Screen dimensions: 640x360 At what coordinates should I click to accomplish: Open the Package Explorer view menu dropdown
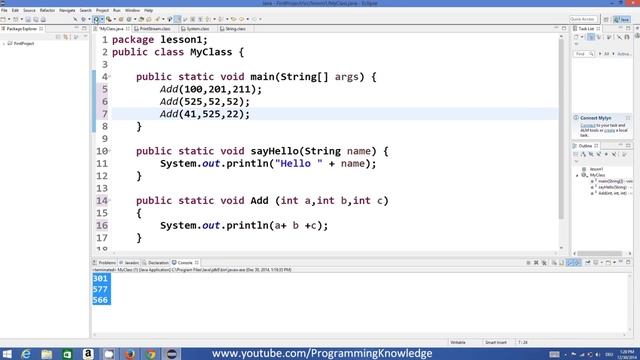point(85,37)
